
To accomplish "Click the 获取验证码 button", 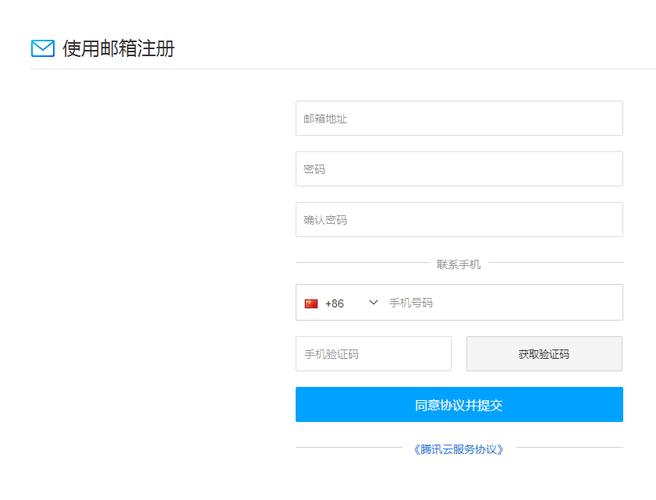I will [544, 354].
